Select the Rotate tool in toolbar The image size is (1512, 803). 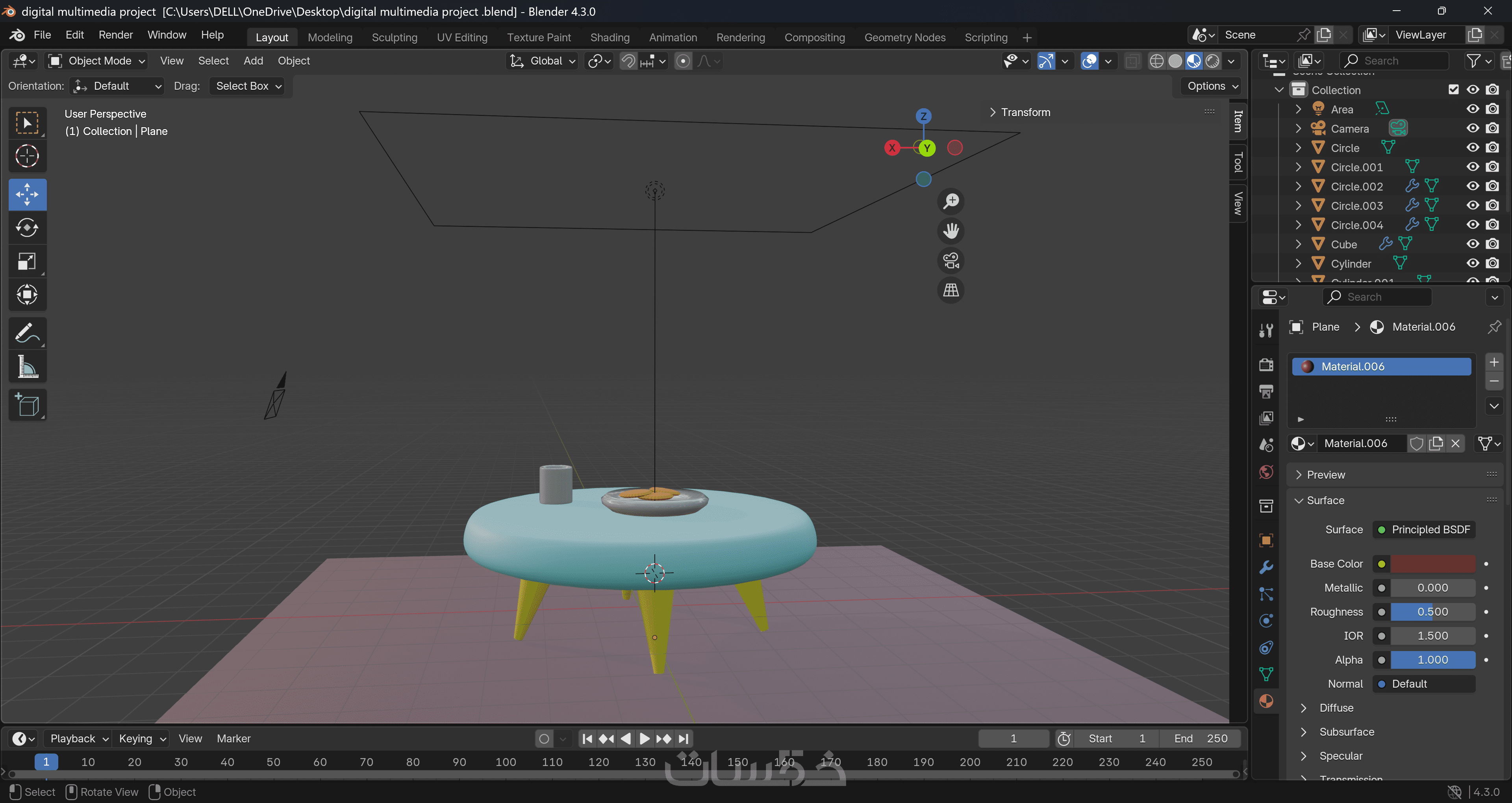[27, 227]
